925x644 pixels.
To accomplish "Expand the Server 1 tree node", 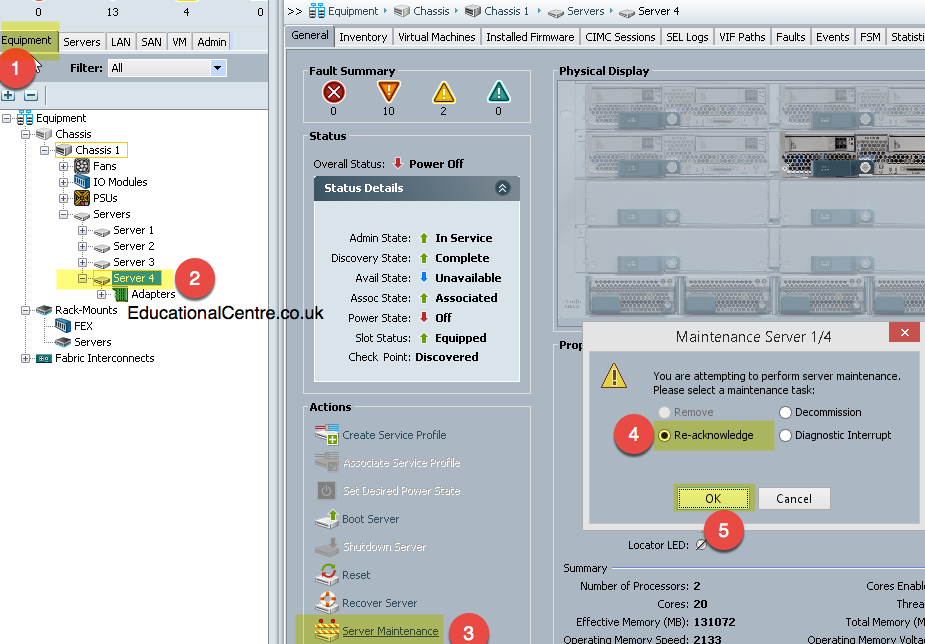I will 84,229.
